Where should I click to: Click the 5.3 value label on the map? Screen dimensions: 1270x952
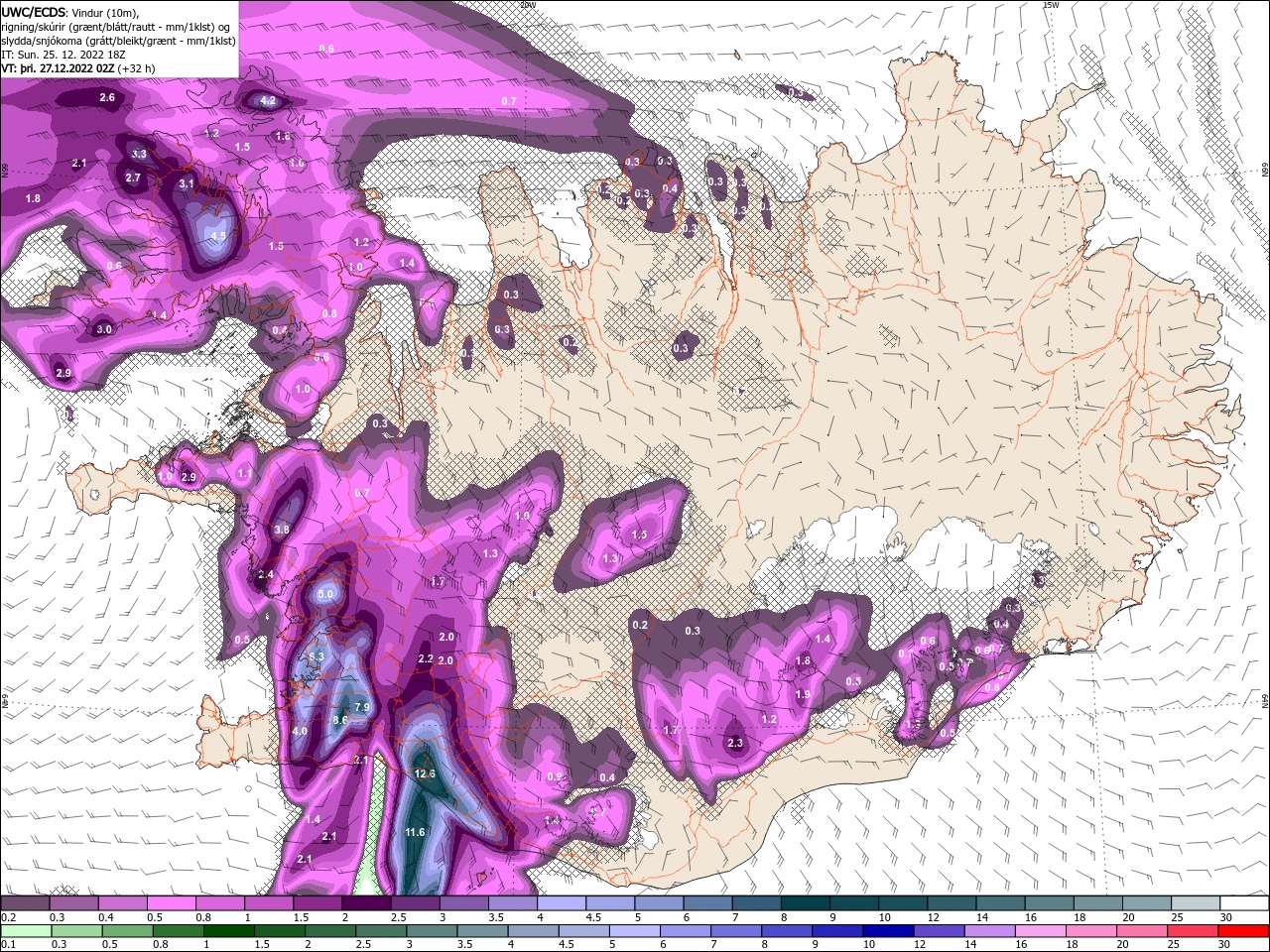pyautogui.click(x=317, y=656)
